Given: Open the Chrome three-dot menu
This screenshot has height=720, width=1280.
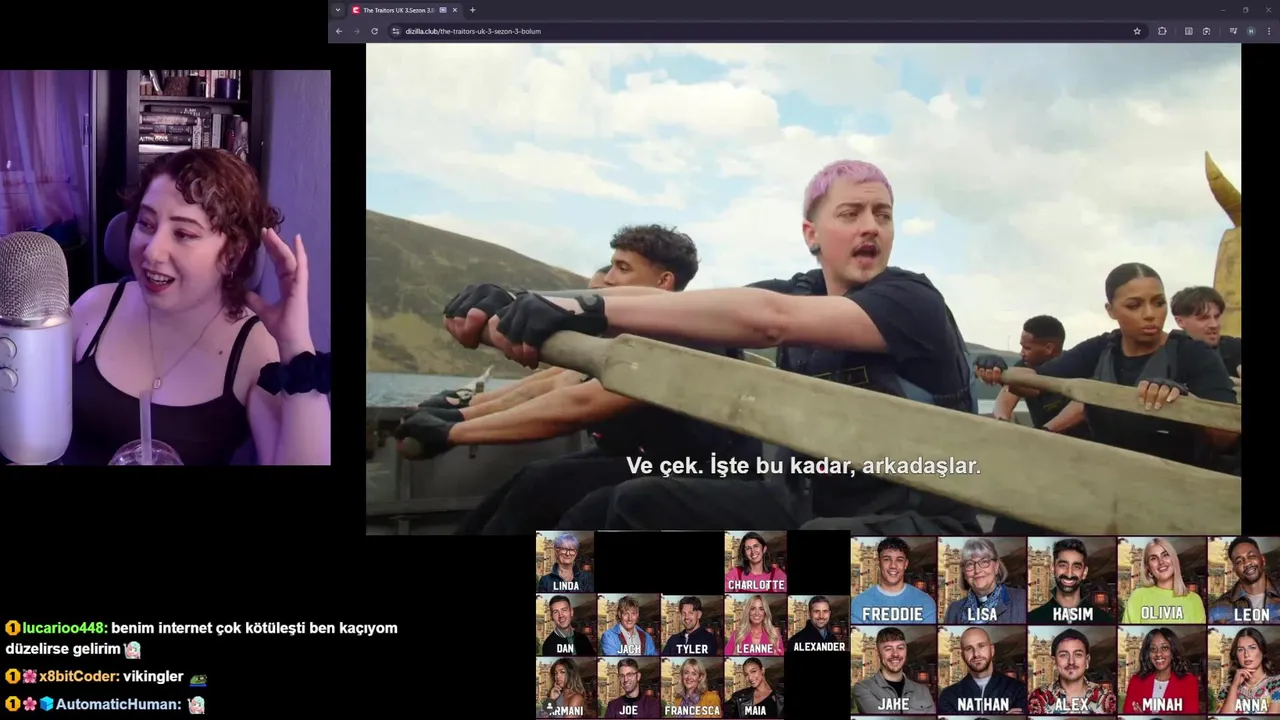Looking at the screenshot, I should pyautogui.click(x=1267, y=31).
